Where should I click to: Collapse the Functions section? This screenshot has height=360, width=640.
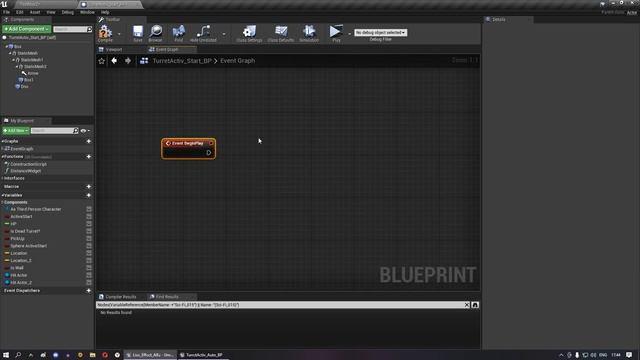pos(2,157)
